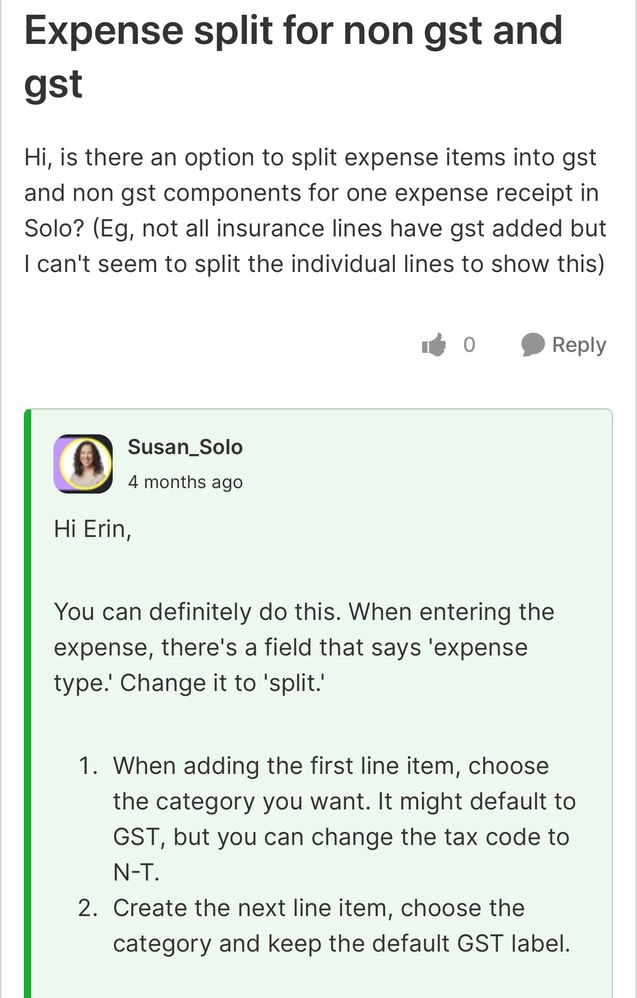Open Susan_Solo's profile avatar
The height and width of the screenshot is (998, 637).
82,463
